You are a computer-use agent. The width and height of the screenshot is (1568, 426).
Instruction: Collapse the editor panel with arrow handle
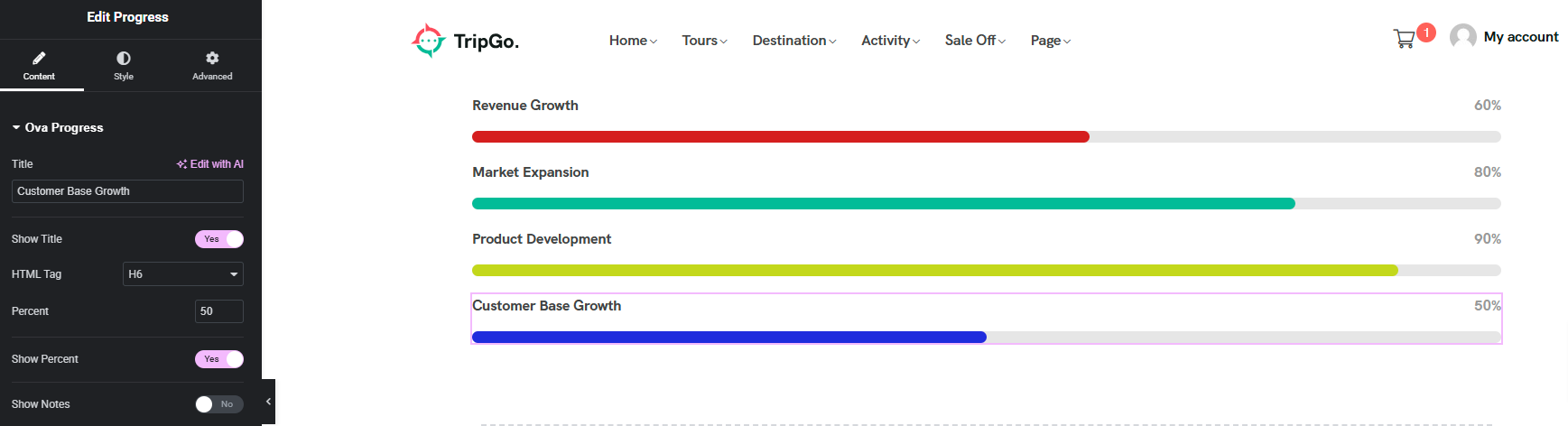pos(268,402)
